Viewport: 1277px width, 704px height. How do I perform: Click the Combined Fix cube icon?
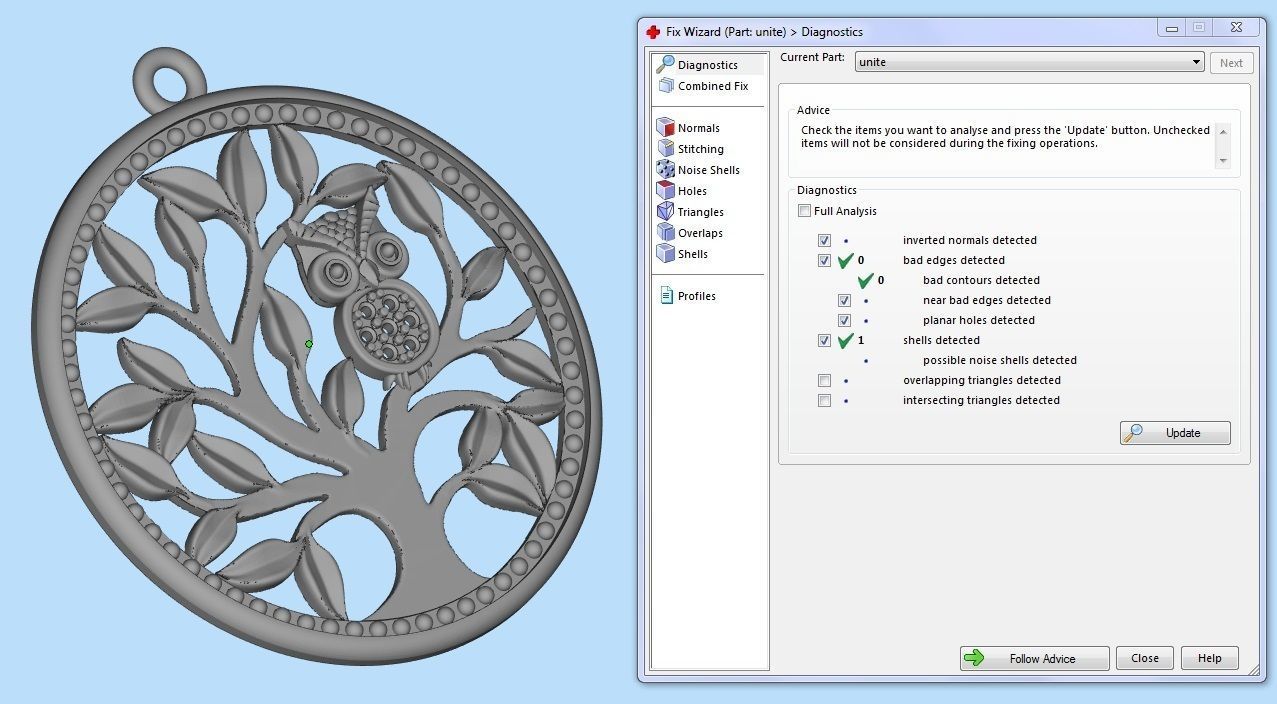click(x=665, y=86)
